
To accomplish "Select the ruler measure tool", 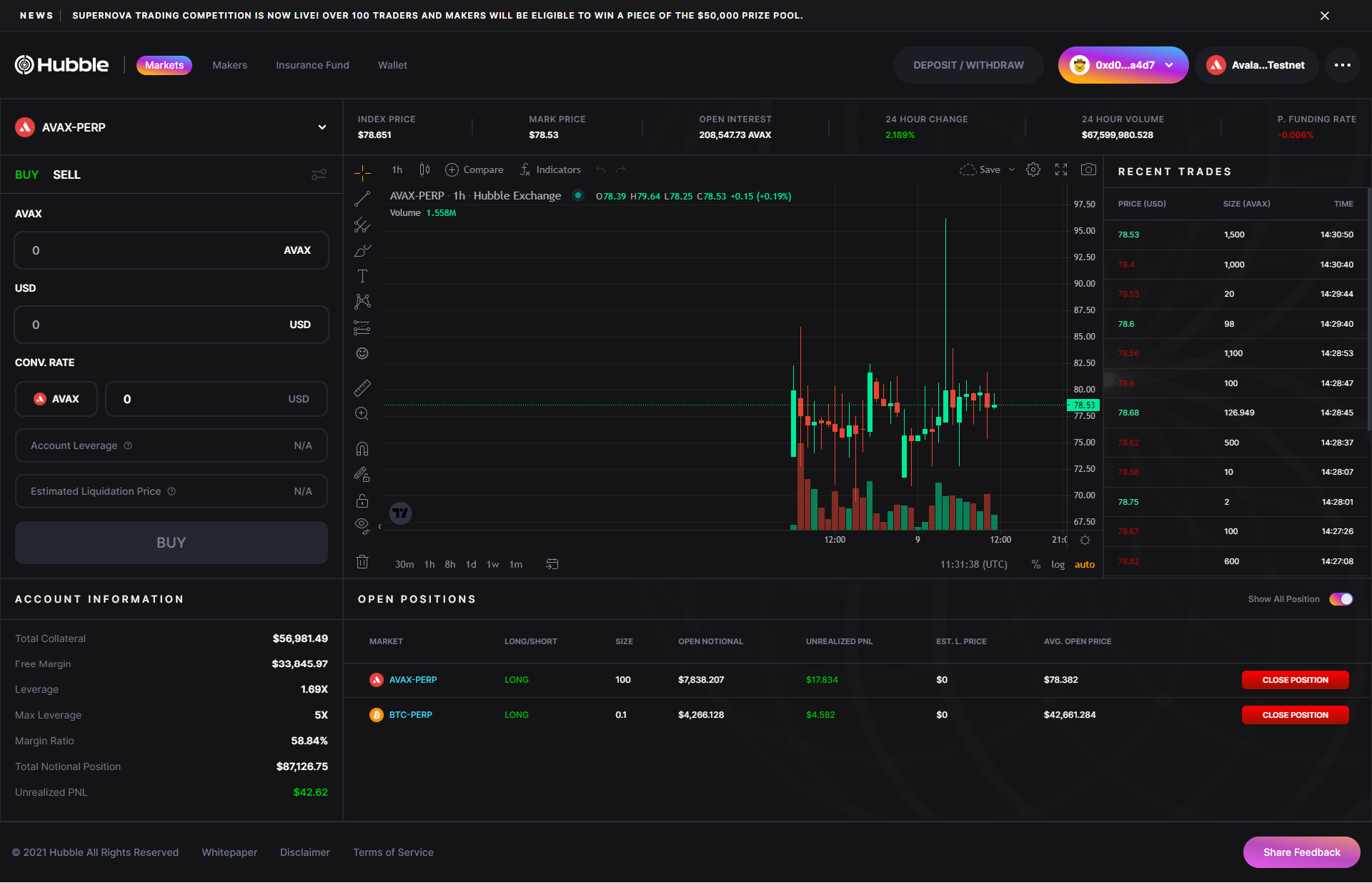I will click(x=362, y=388).
